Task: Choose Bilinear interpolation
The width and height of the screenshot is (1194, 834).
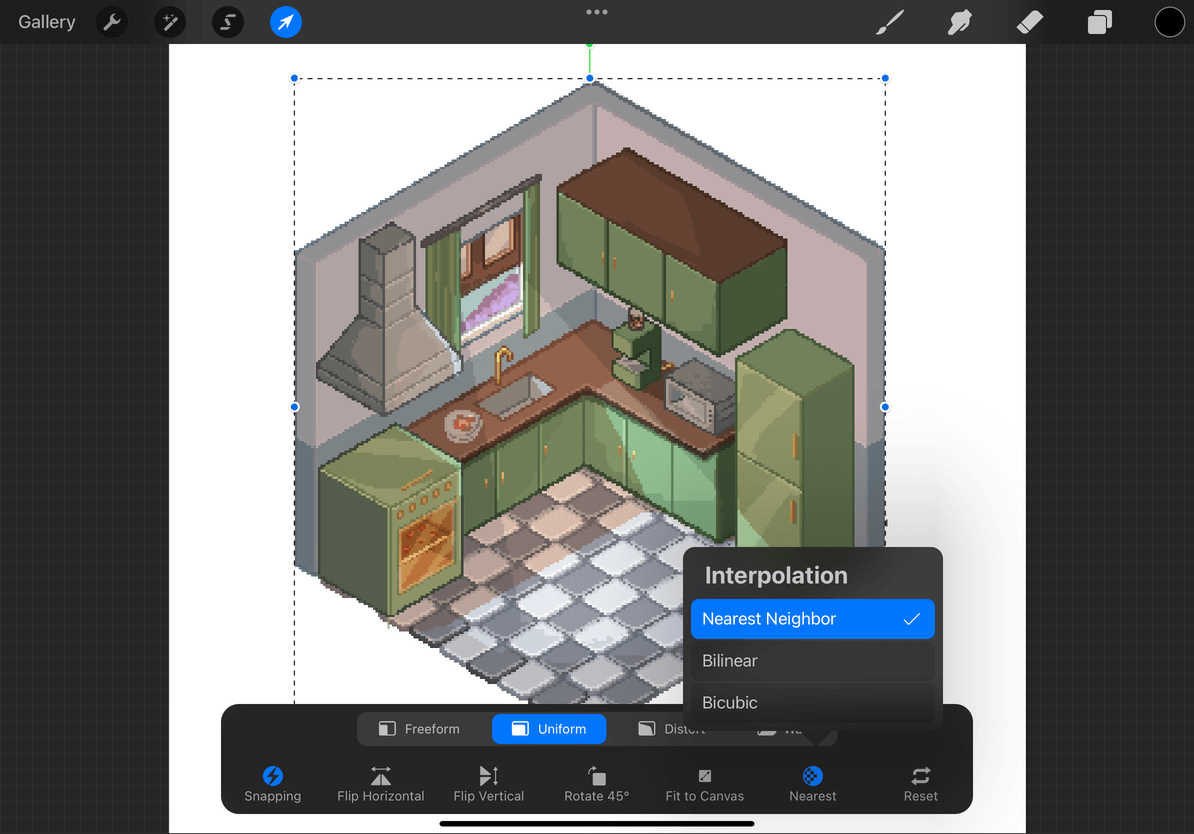Action: pyautogui.click(x=812, y=660)
